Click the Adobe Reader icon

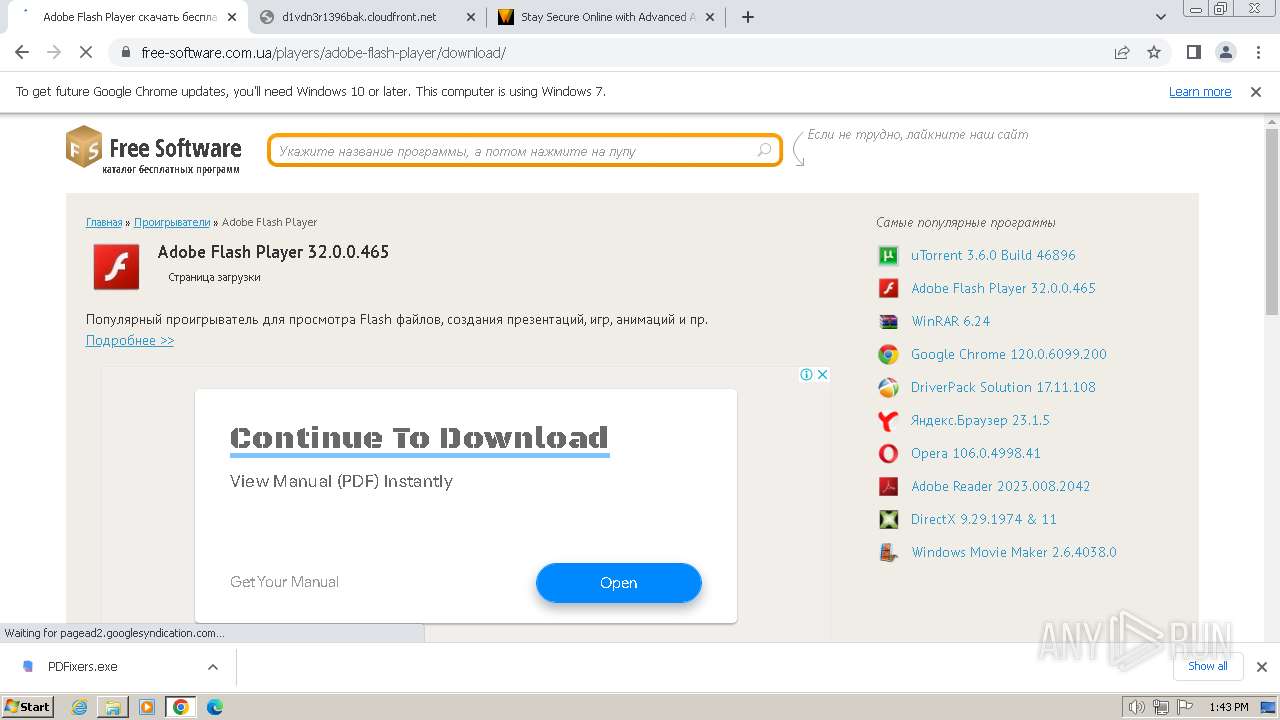tap(888, 486)
